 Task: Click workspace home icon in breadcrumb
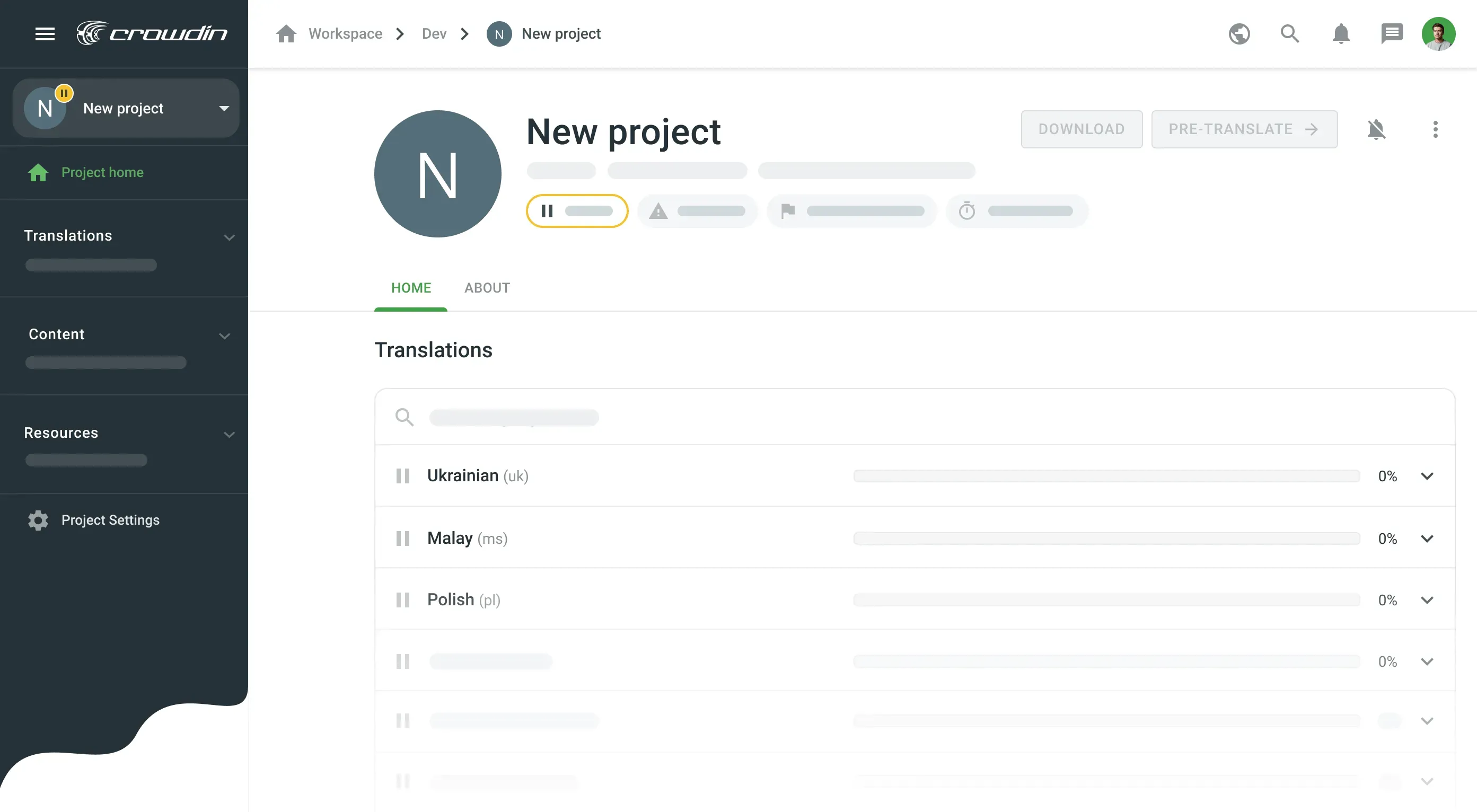(286, 34)
